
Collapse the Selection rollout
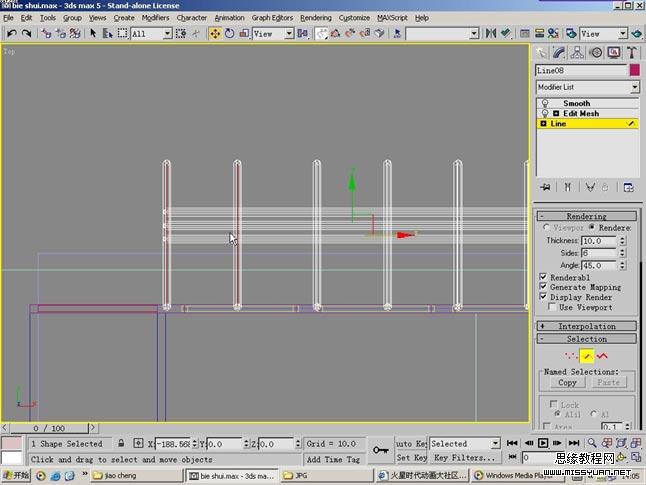click(587, 339)
